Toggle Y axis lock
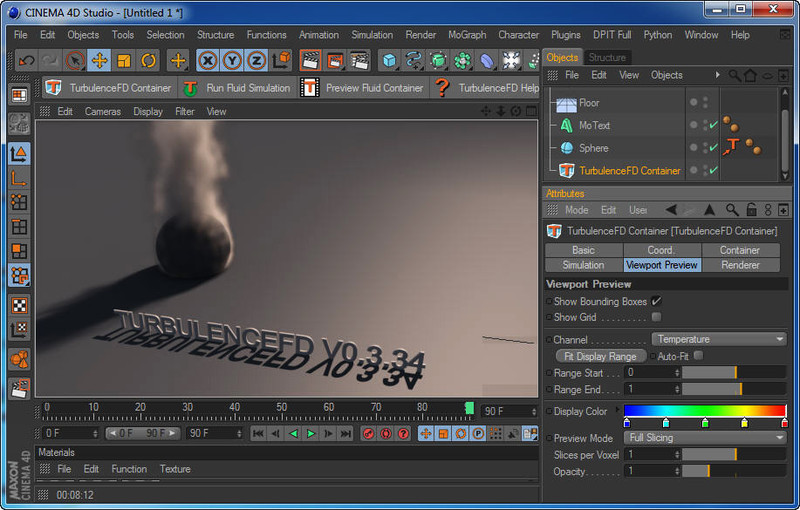The width and height of the screenshot is (800, 510). point(232,61)
